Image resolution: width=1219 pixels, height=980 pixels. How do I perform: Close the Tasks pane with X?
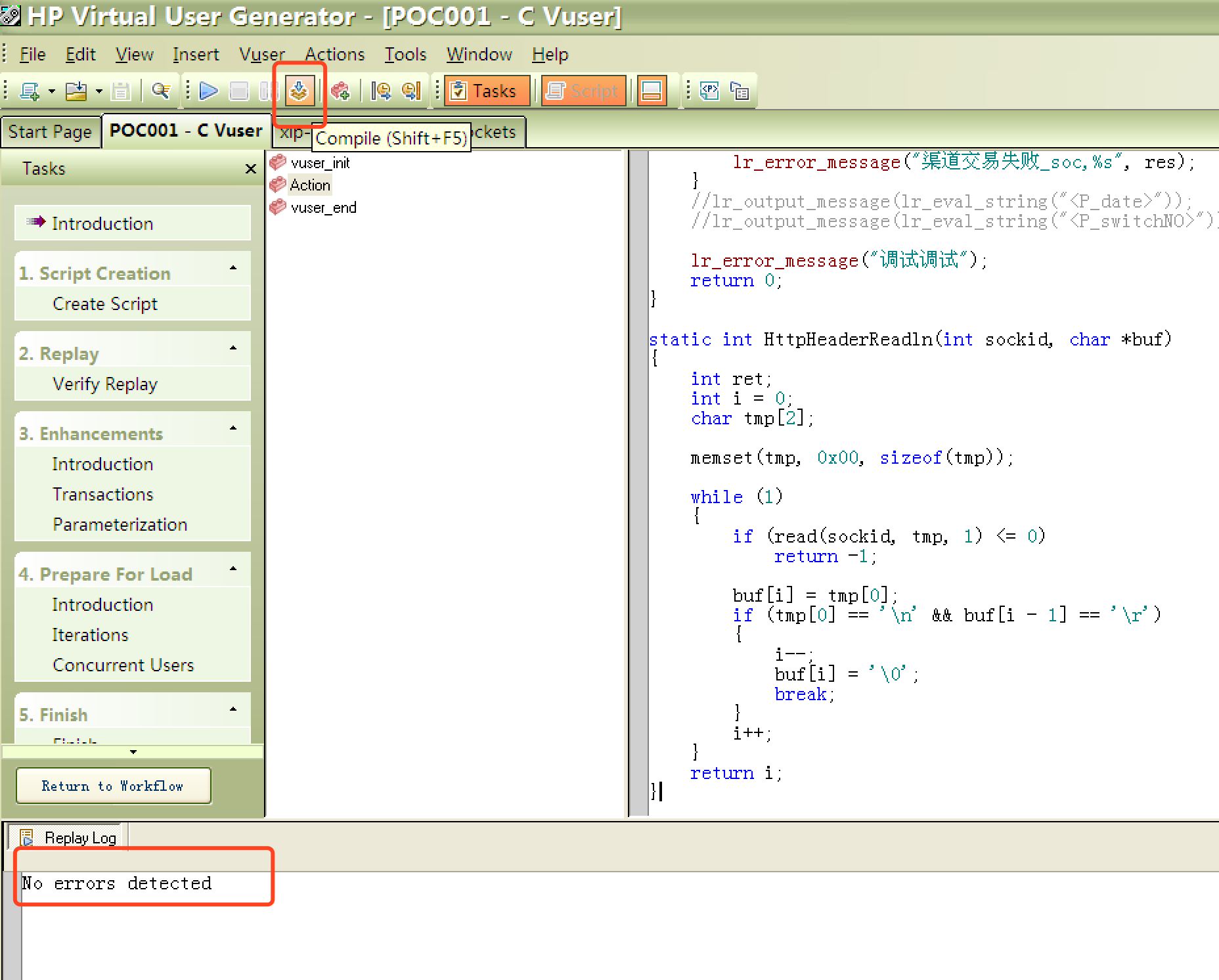pyautogui.click(x=250, y=169)
